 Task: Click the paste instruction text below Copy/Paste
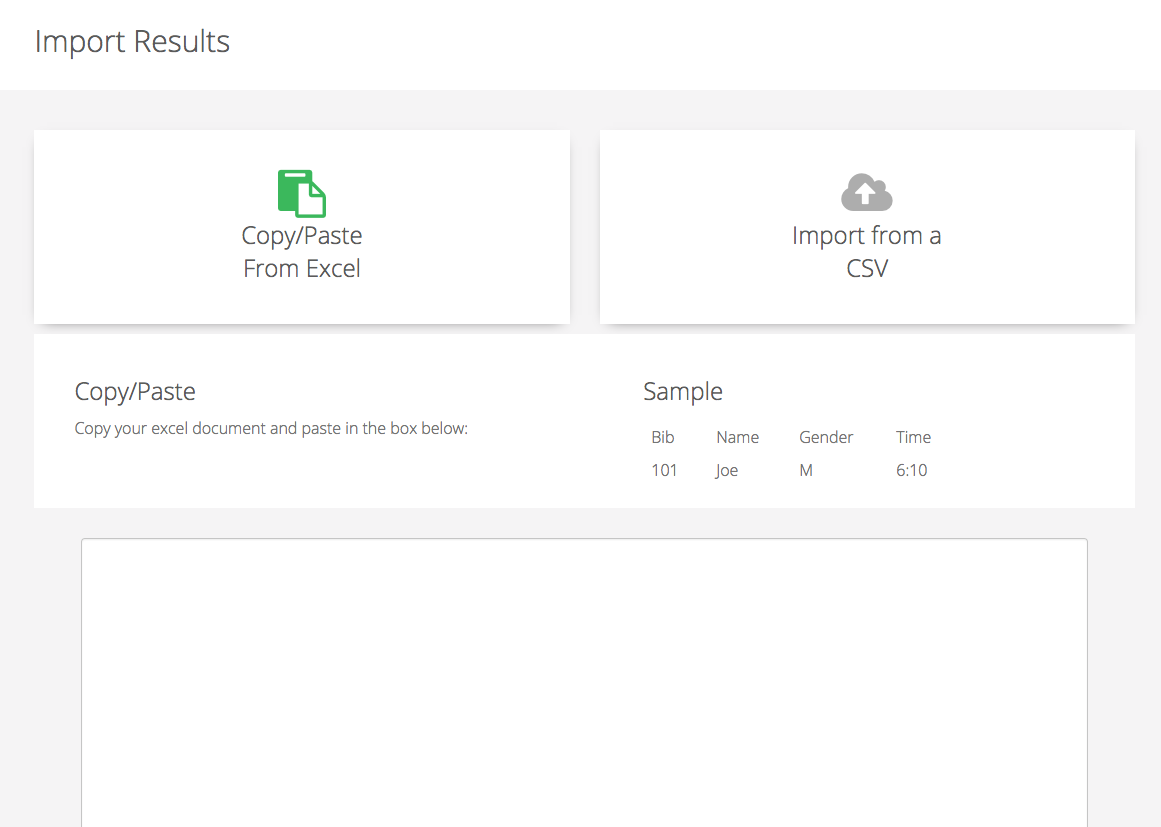pyautogui.click(x=271, y=429)
